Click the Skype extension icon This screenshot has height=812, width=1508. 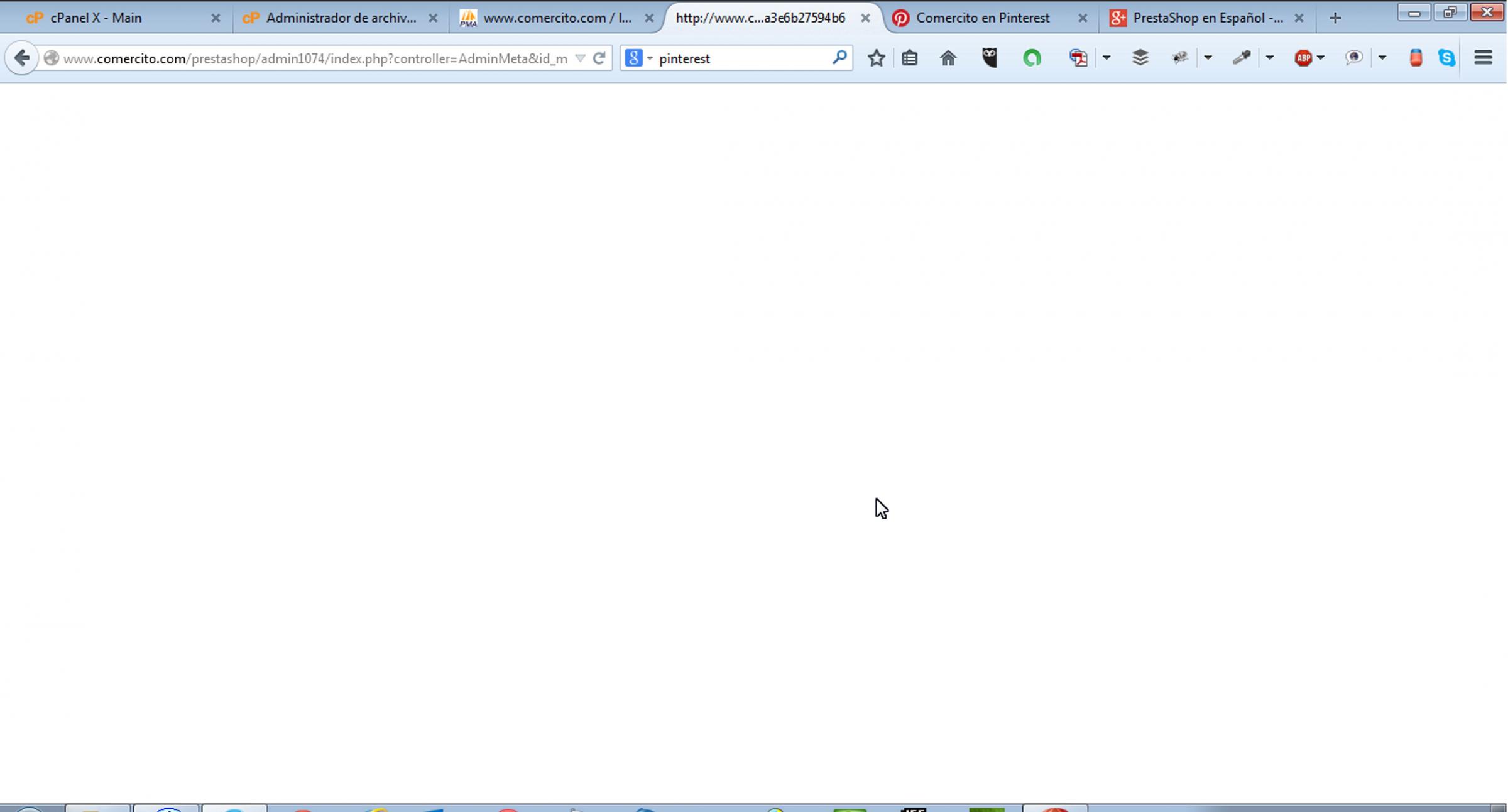1447,58
